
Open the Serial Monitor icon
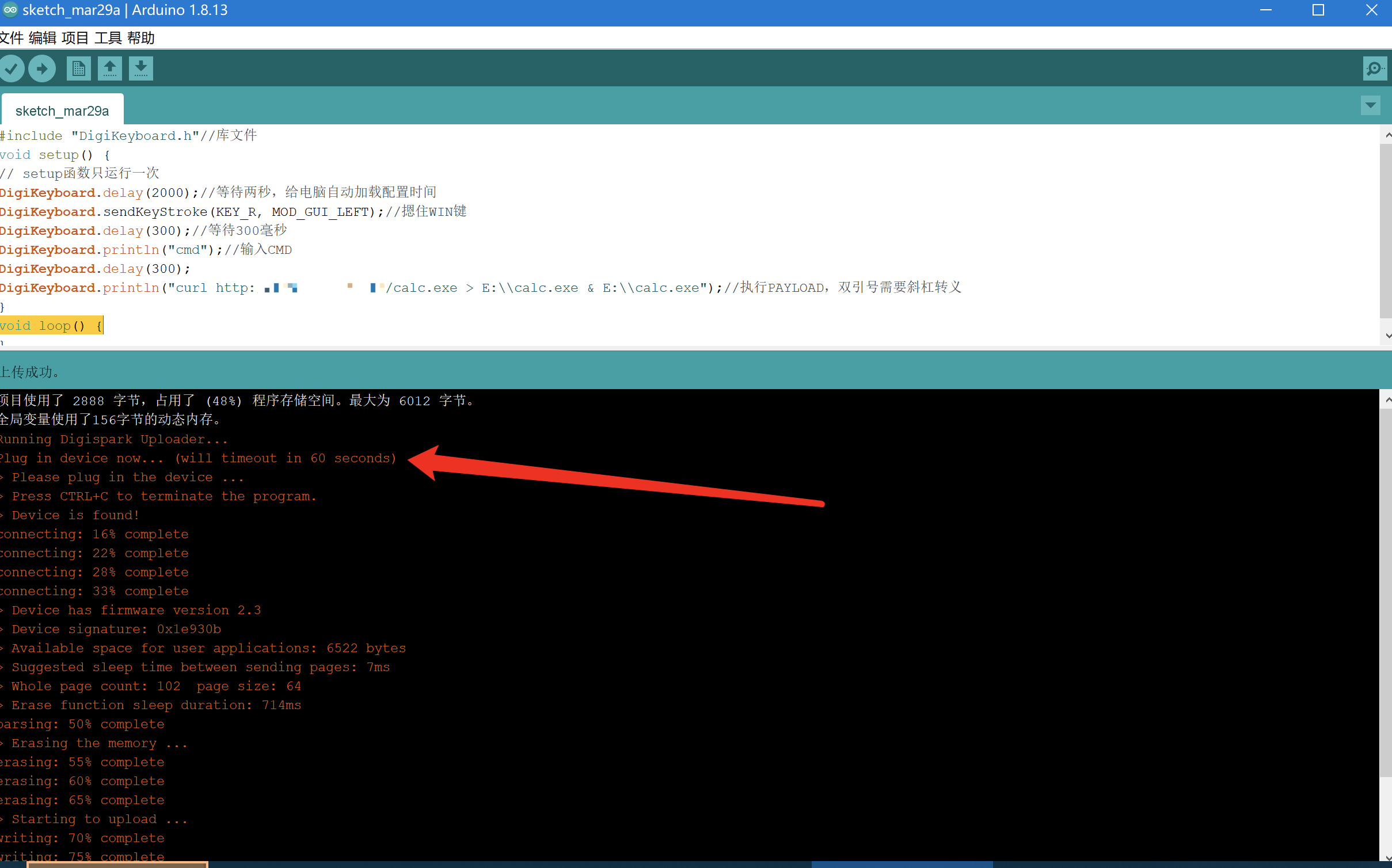(x=1375, y=68)
